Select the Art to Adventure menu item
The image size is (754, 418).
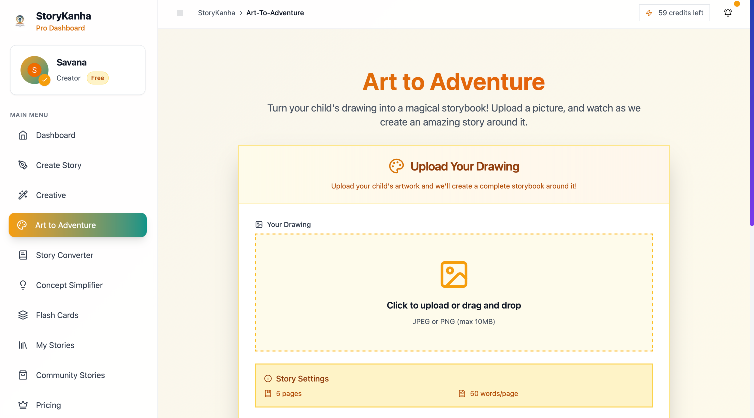pyautogui.click(x=78, y=225)
